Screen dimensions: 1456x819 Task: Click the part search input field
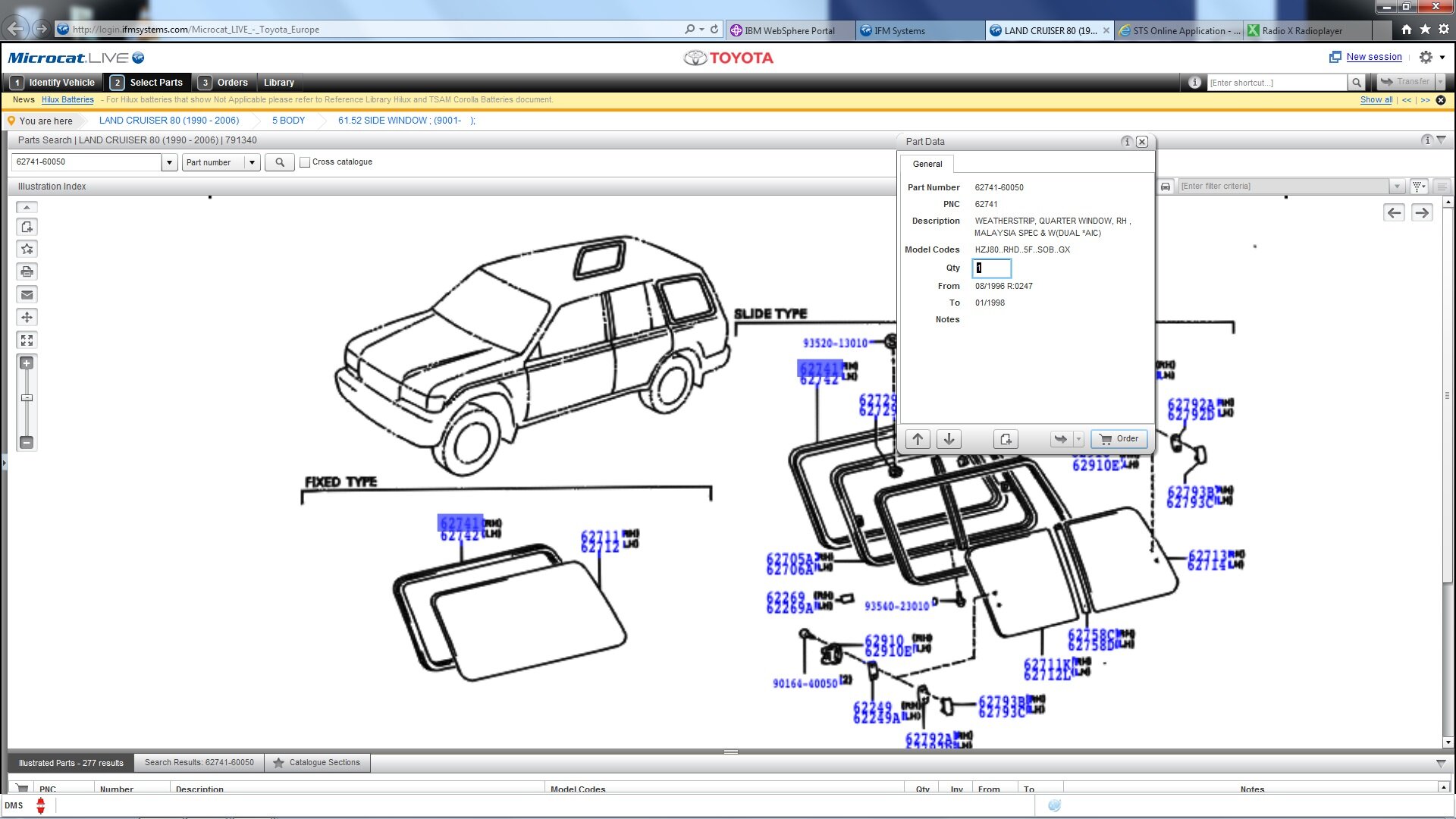tap(86, 162)
